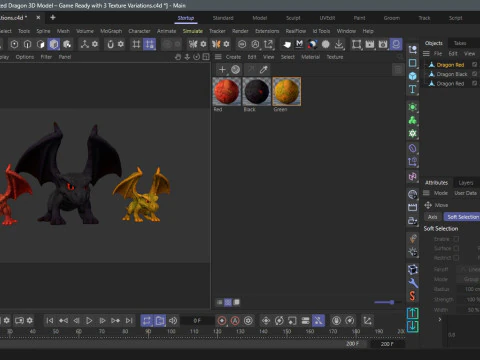The height and width of the screenshot is (360, 480).
Task: Click the material thumbnail size slider
Action: [387, 302]
